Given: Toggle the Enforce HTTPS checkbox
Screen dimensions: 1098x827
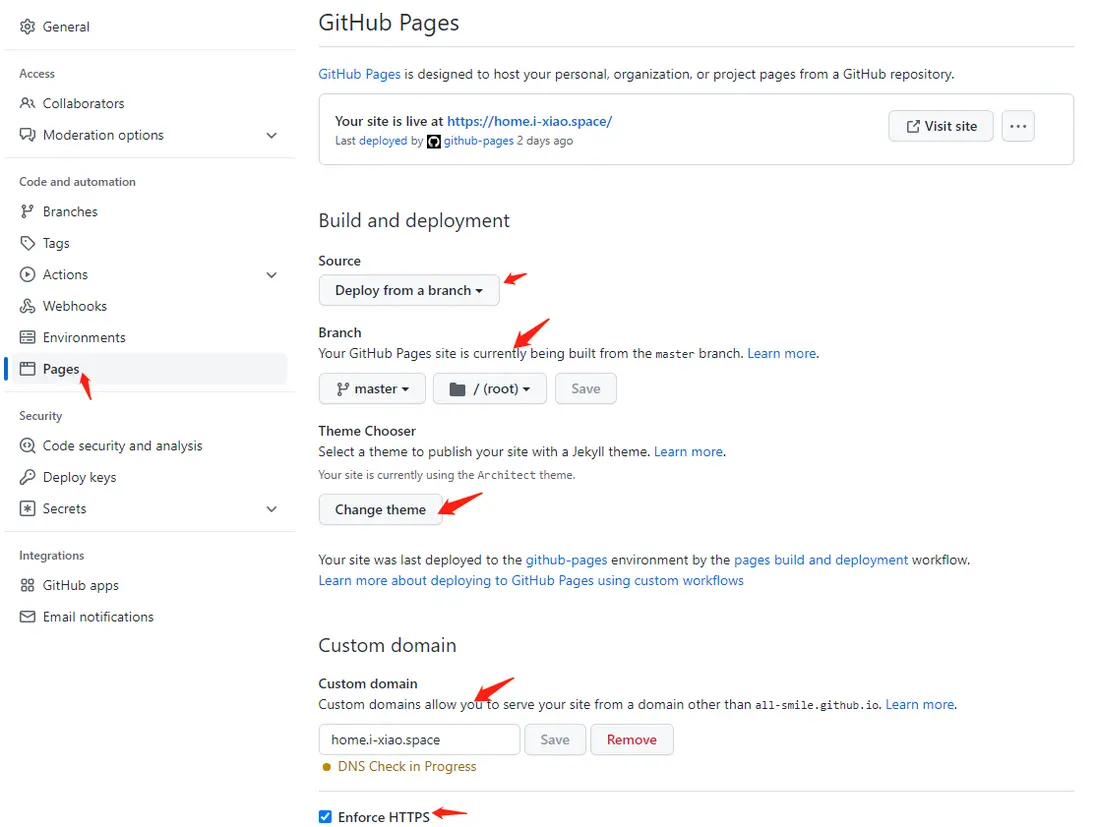Looking at the screenshot, I should pyautogui.click(x=325, y=817).
